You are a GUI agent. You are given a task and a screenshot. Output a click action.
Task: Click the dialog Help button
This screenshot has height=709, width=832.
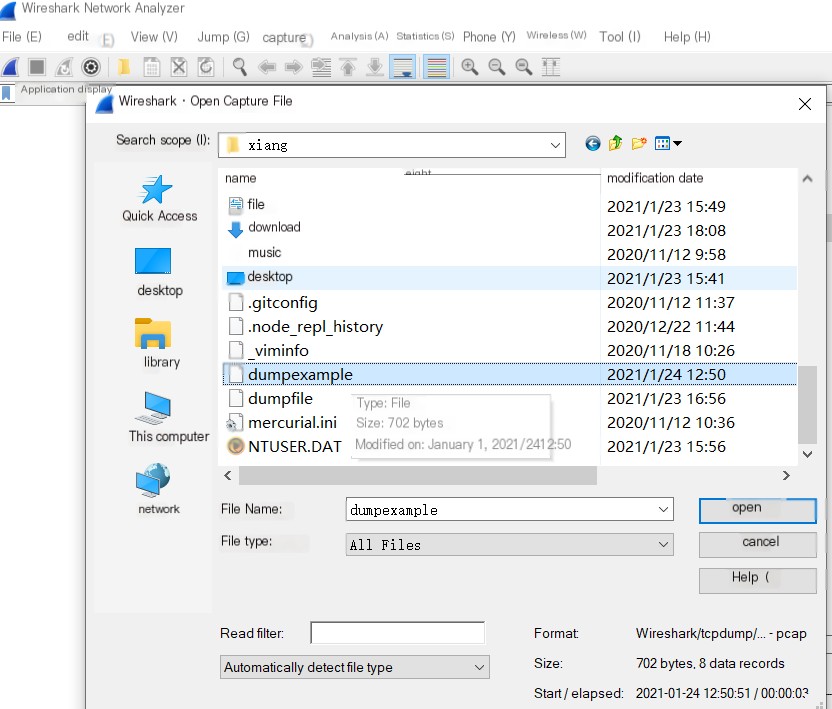point(757,580)
